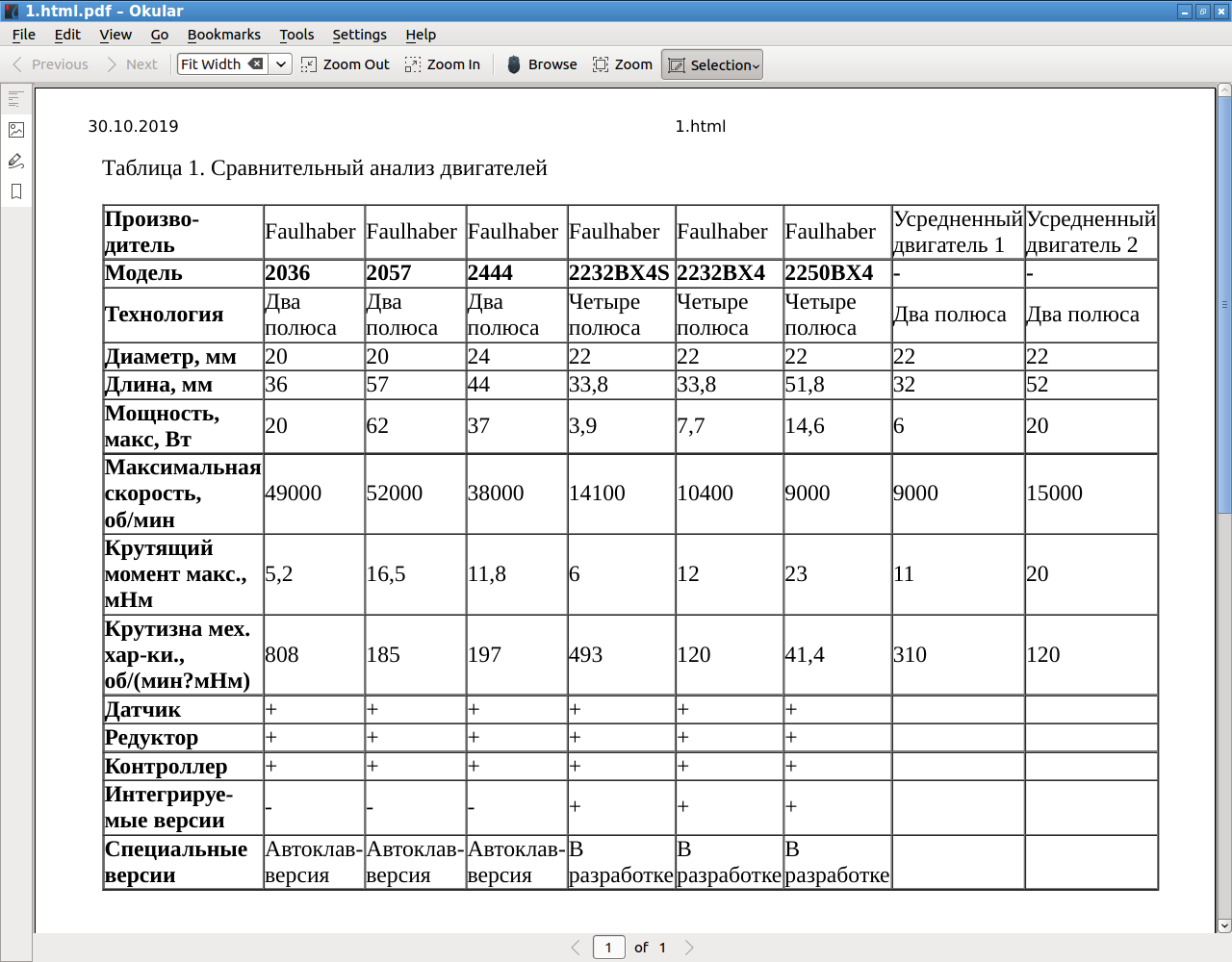Go to Previous page button
The width and height of the screenshot is (1232, 962).
[x=50, y=64]
